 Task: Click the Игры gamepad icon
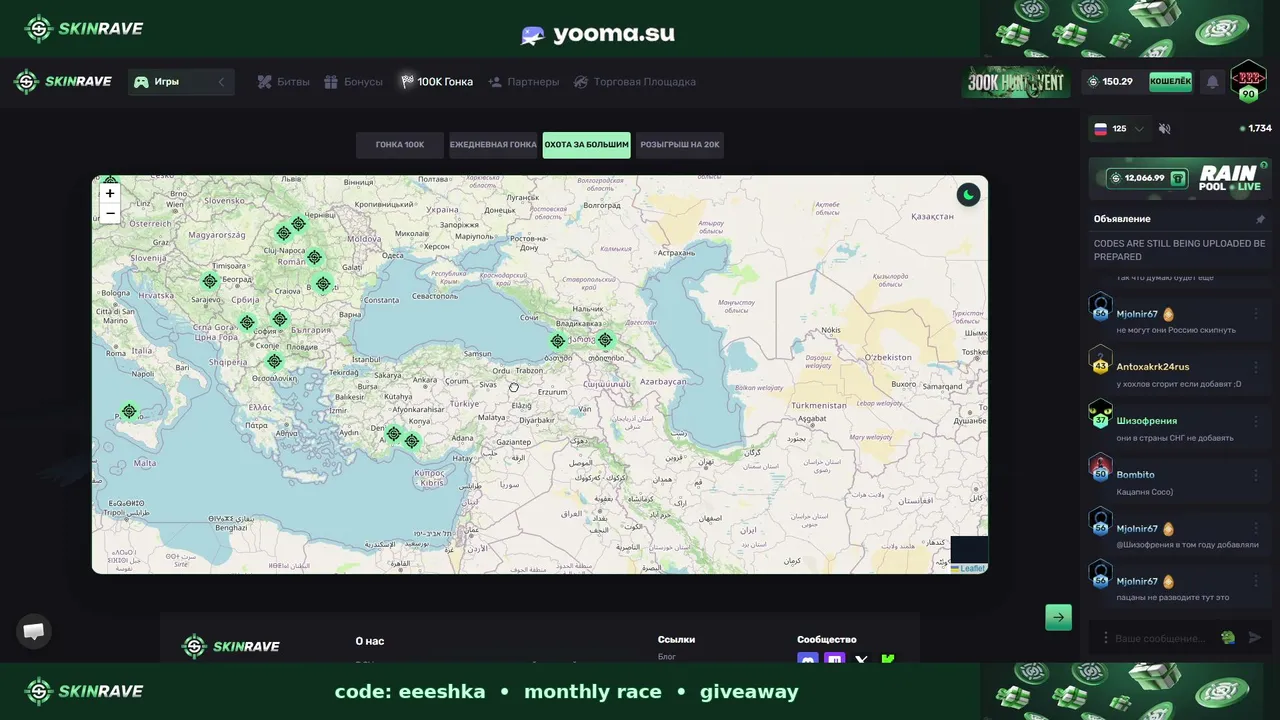click(142, 82)
